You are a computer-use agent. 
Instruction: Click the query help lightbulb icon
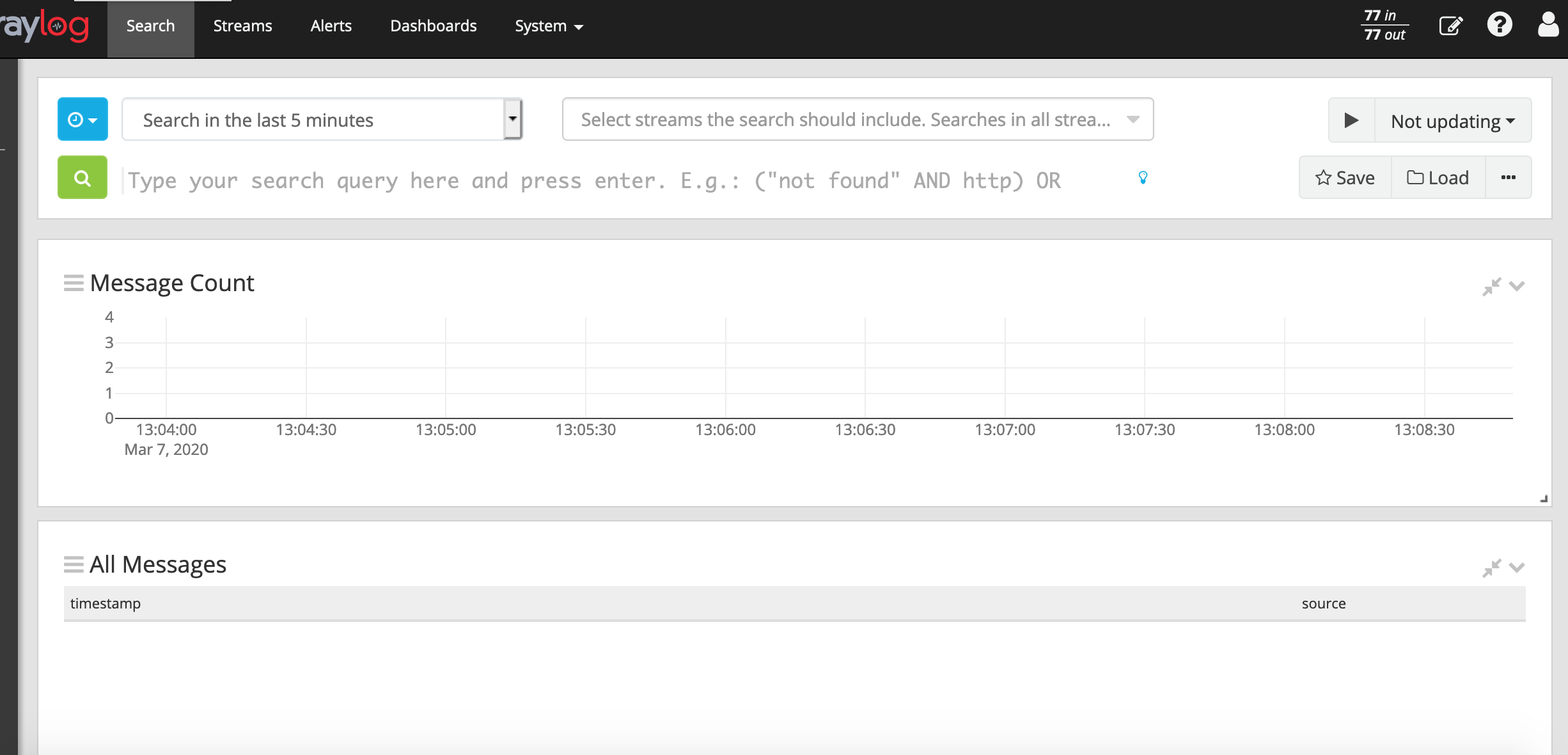point(1142,179)
